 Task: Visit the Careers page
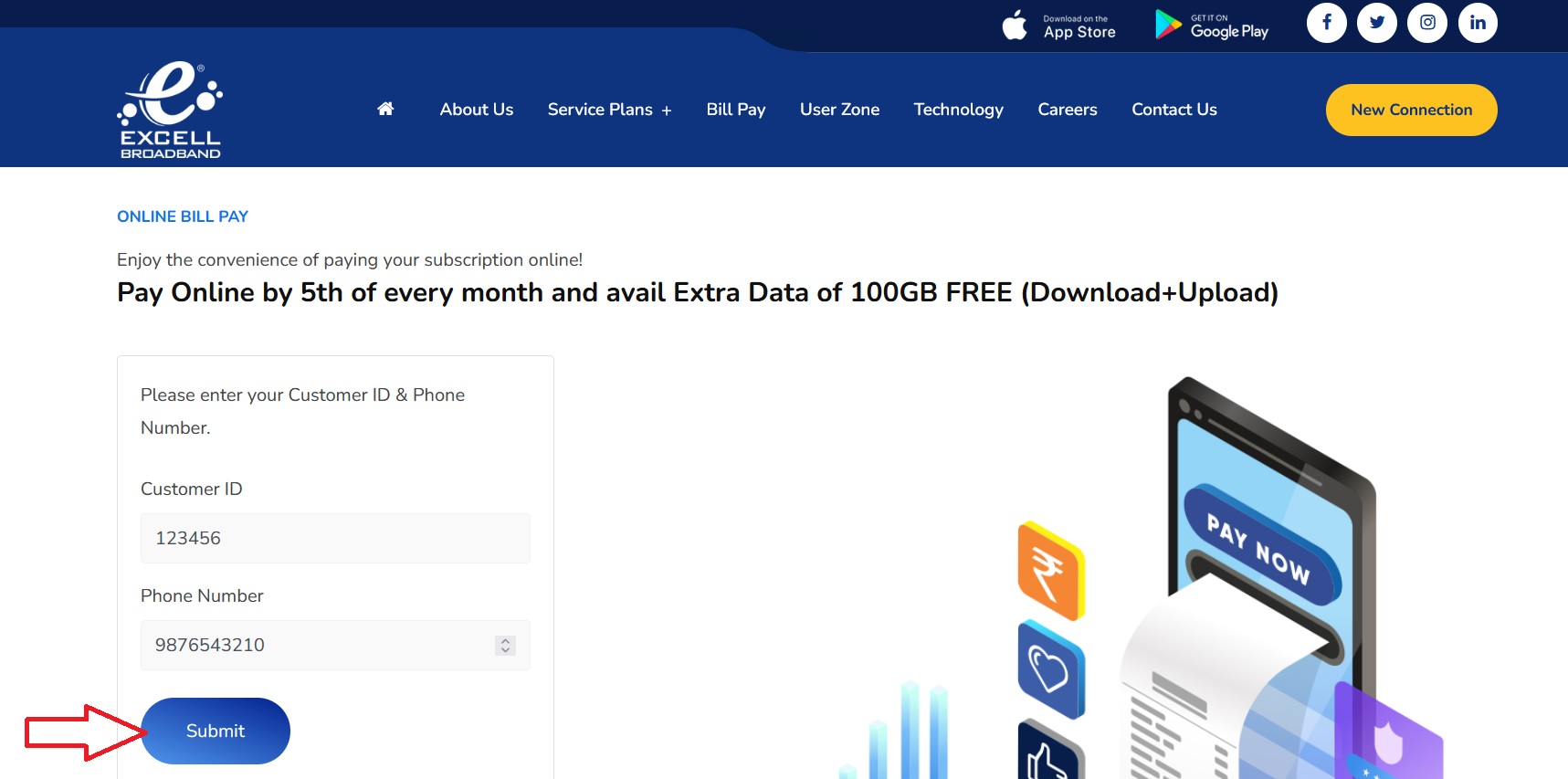point(1067,110)
